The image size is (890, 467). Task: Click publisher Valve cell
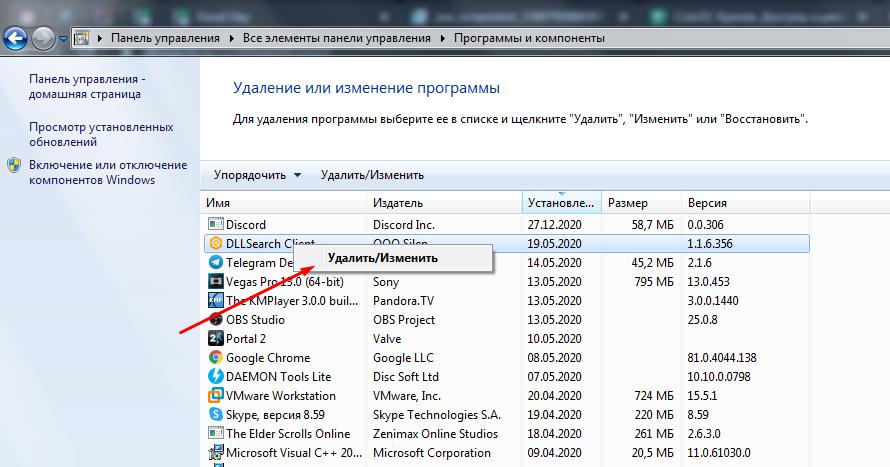387,339
